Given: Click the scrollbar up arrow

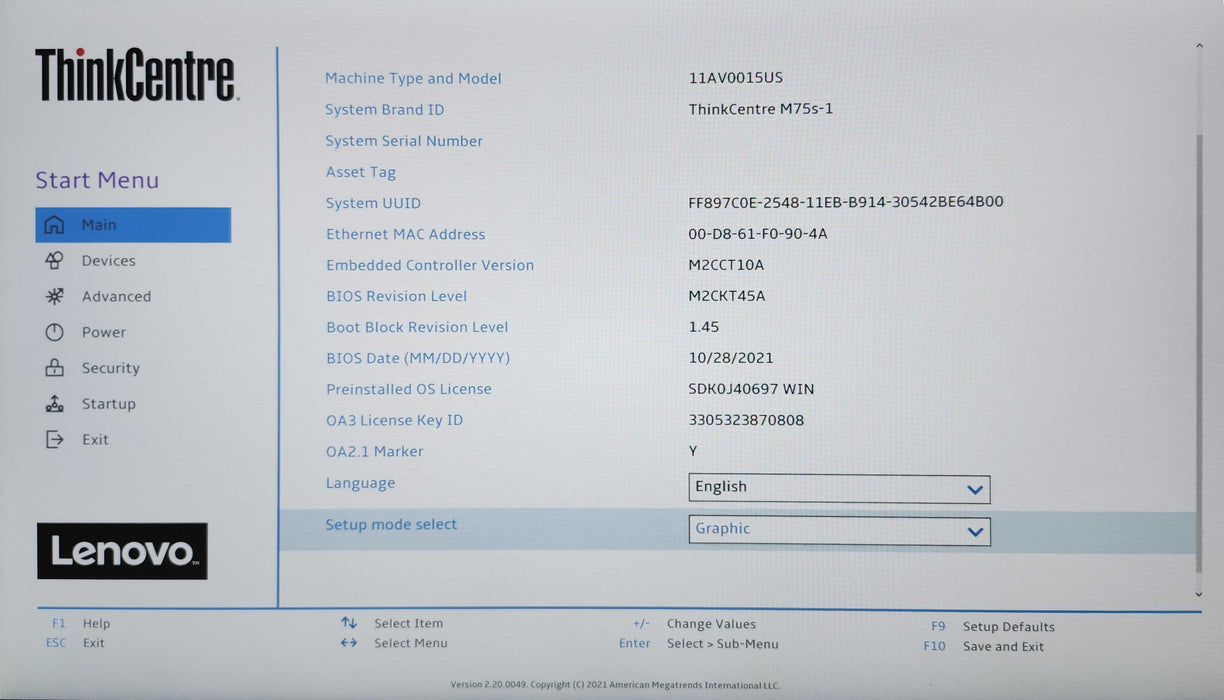Looking at the screenshot, I should coord(1197,44).
